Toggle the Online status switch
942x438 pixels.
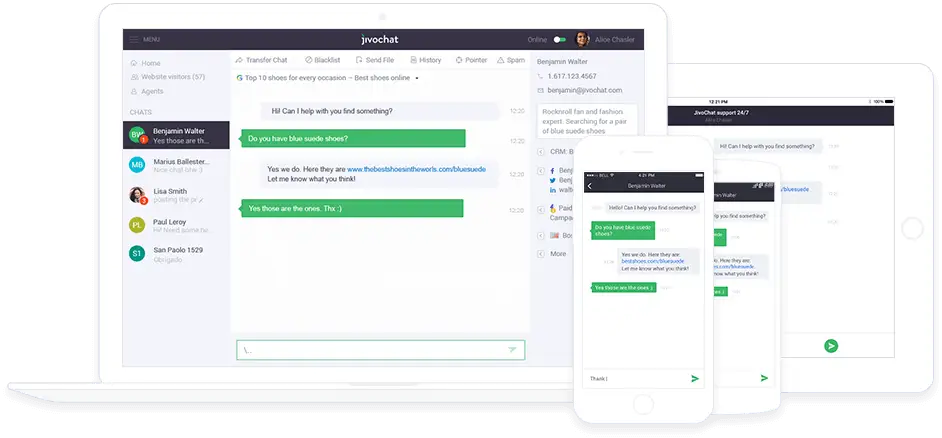click(559, 40)
